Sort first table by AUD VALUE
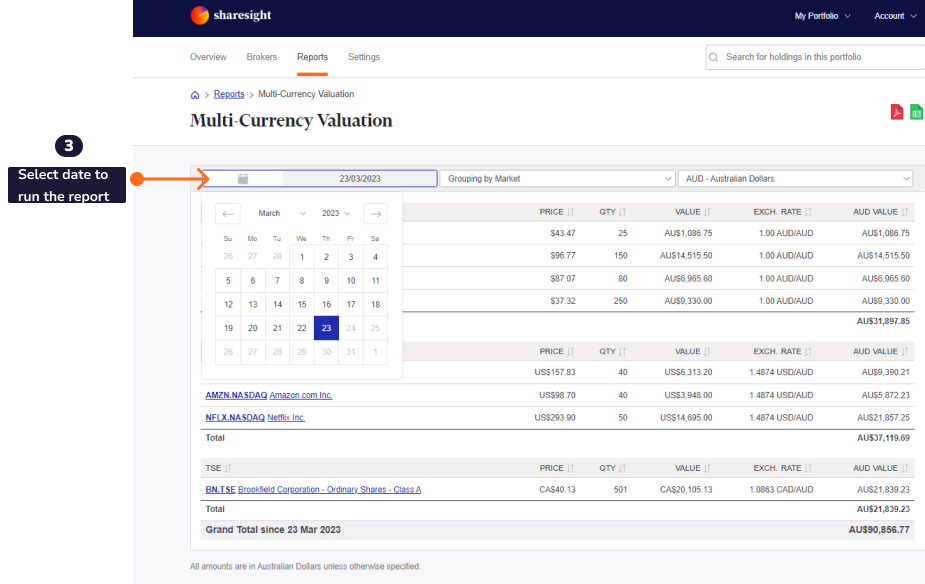925x584 pixels. pyautogui.click(x=904, y=212)
